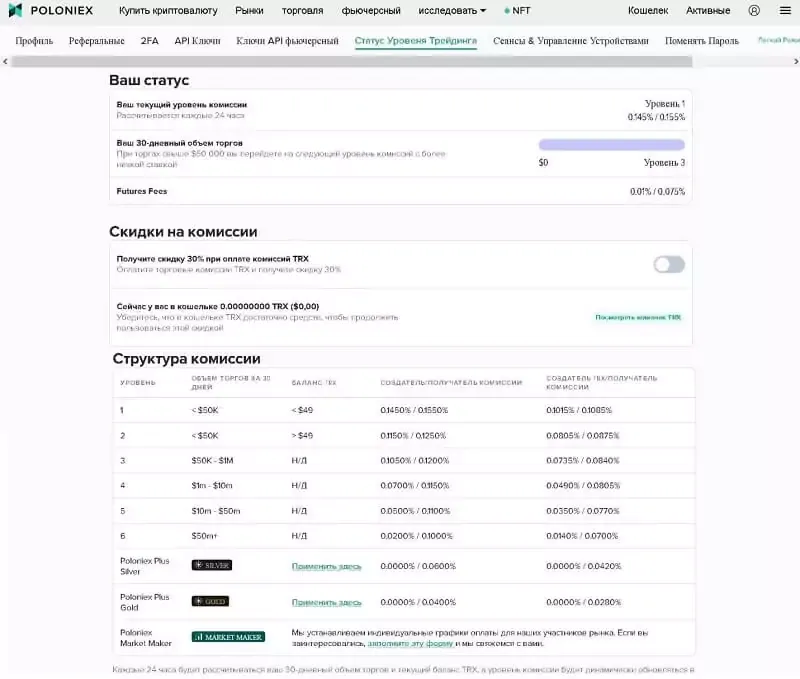Click the 0.0000% / 0.0280% fee cell
Viewport: 800px width, 679px height.
(x=584, y=602)
